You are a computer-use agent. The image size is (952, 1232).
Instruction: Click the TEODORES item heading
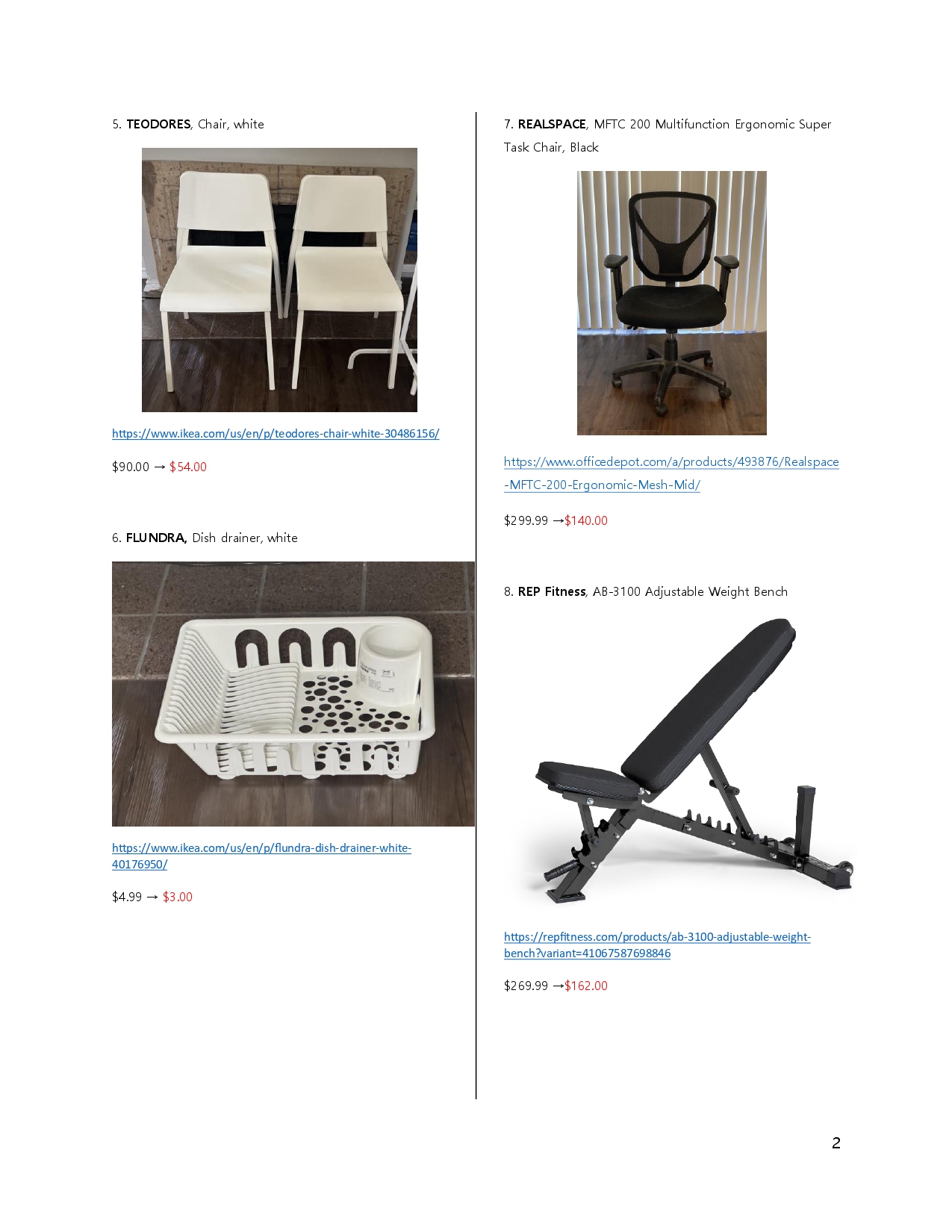188,124
